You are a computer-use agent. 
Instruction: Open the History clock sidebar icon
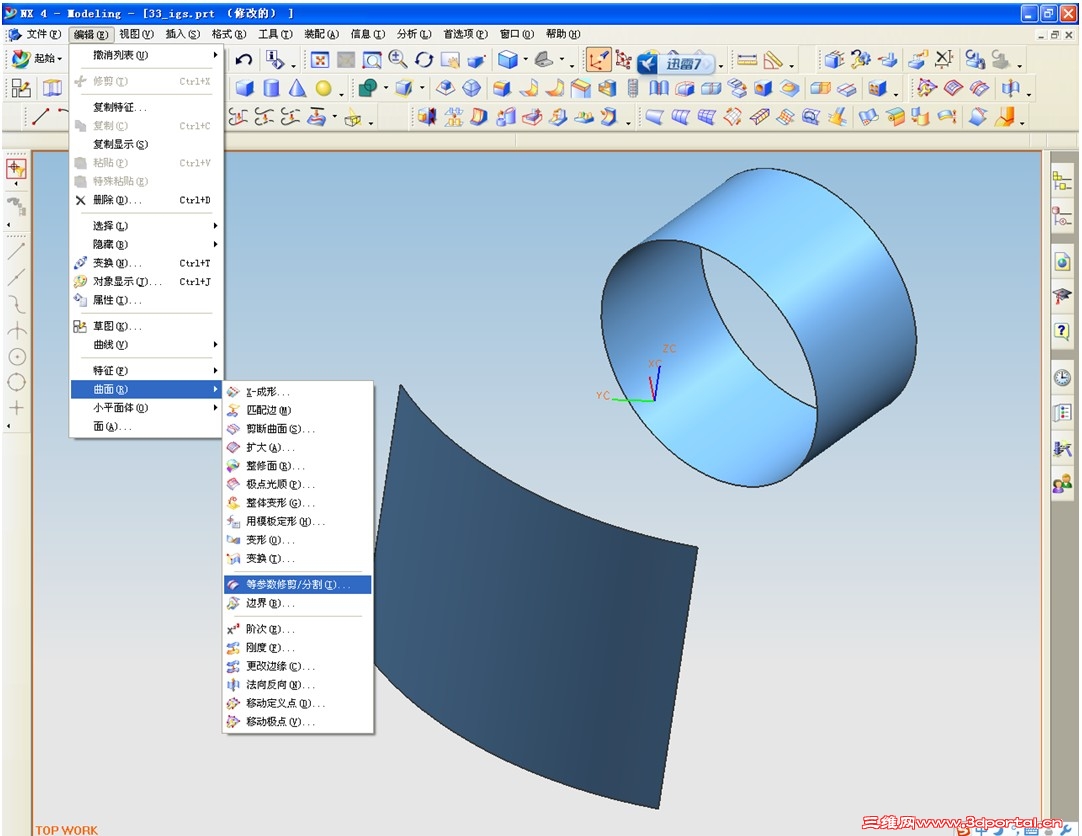(x=1062, y=377)
